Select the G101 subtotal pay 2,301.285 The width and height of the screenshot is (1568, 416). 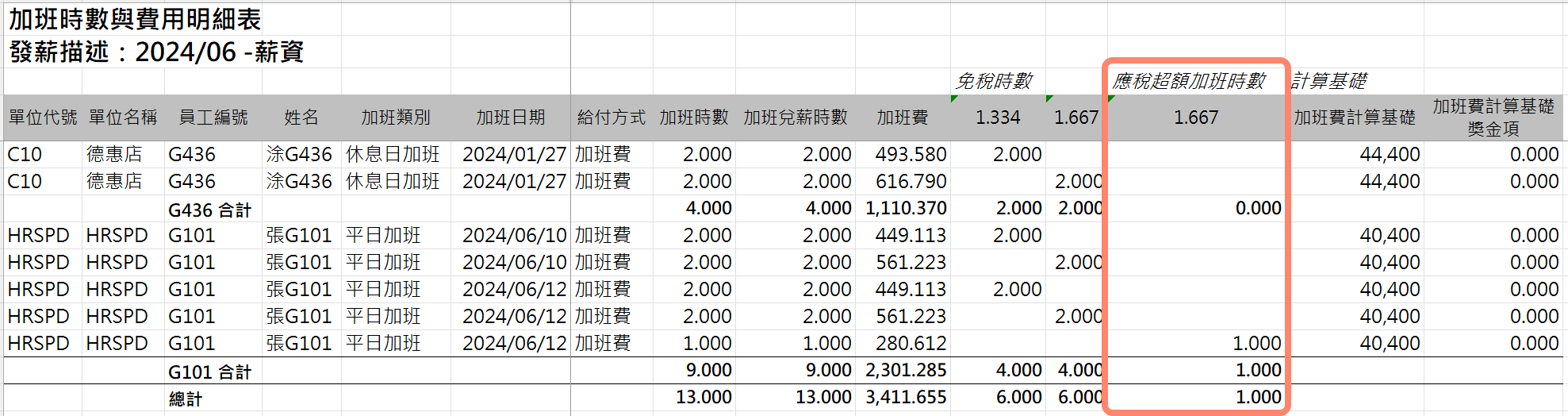905,371
